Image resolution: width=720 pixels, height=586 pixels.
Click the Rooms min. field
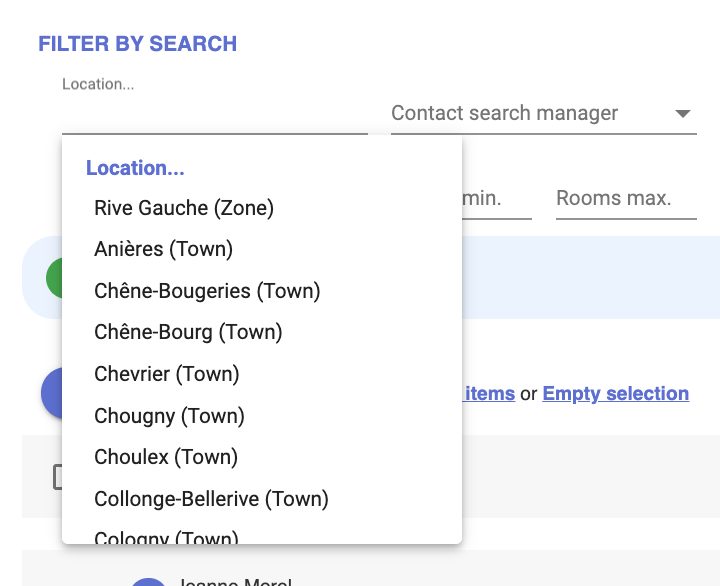497,199
